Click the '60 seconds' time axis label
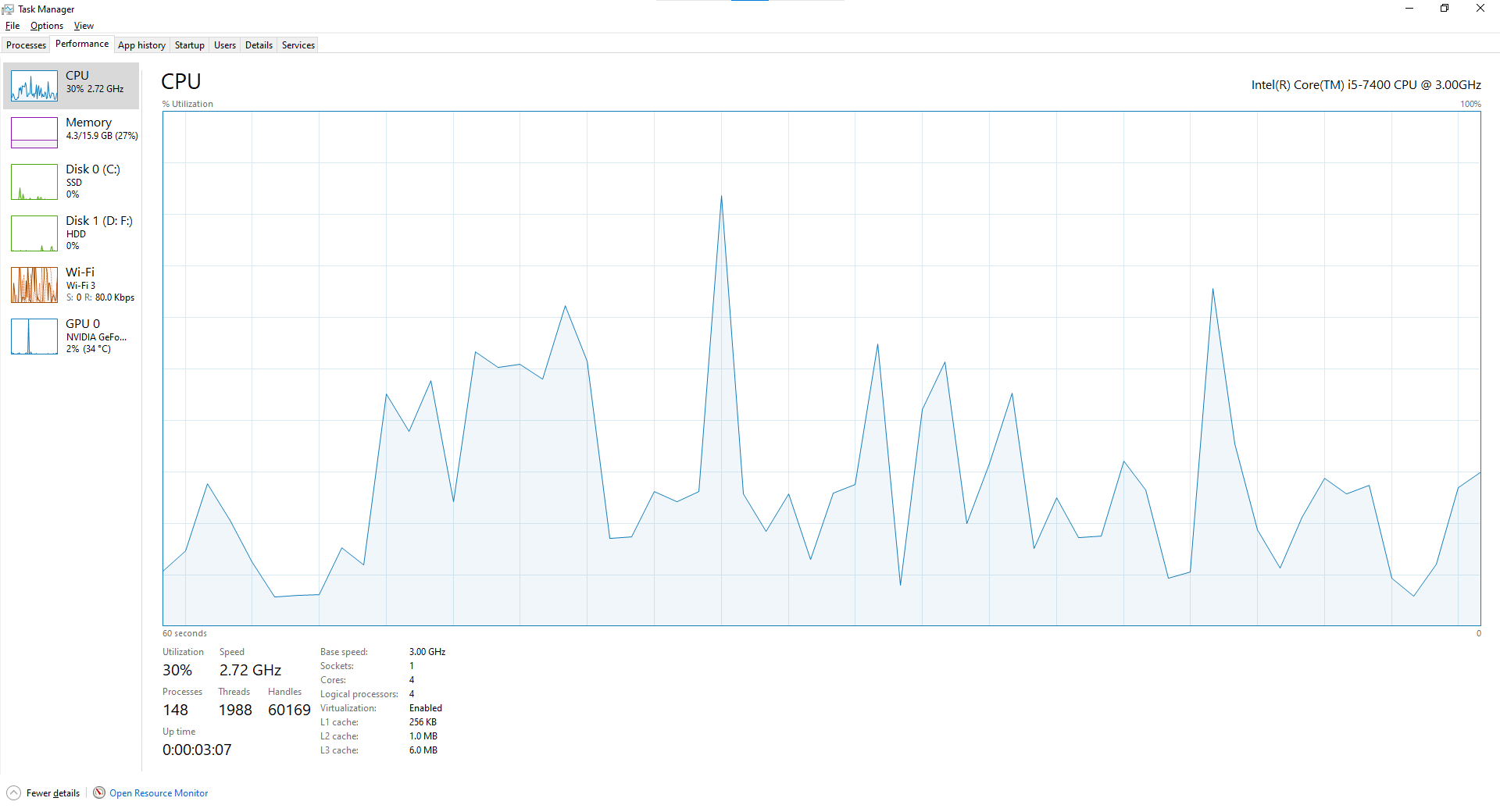 click(184, 633)
